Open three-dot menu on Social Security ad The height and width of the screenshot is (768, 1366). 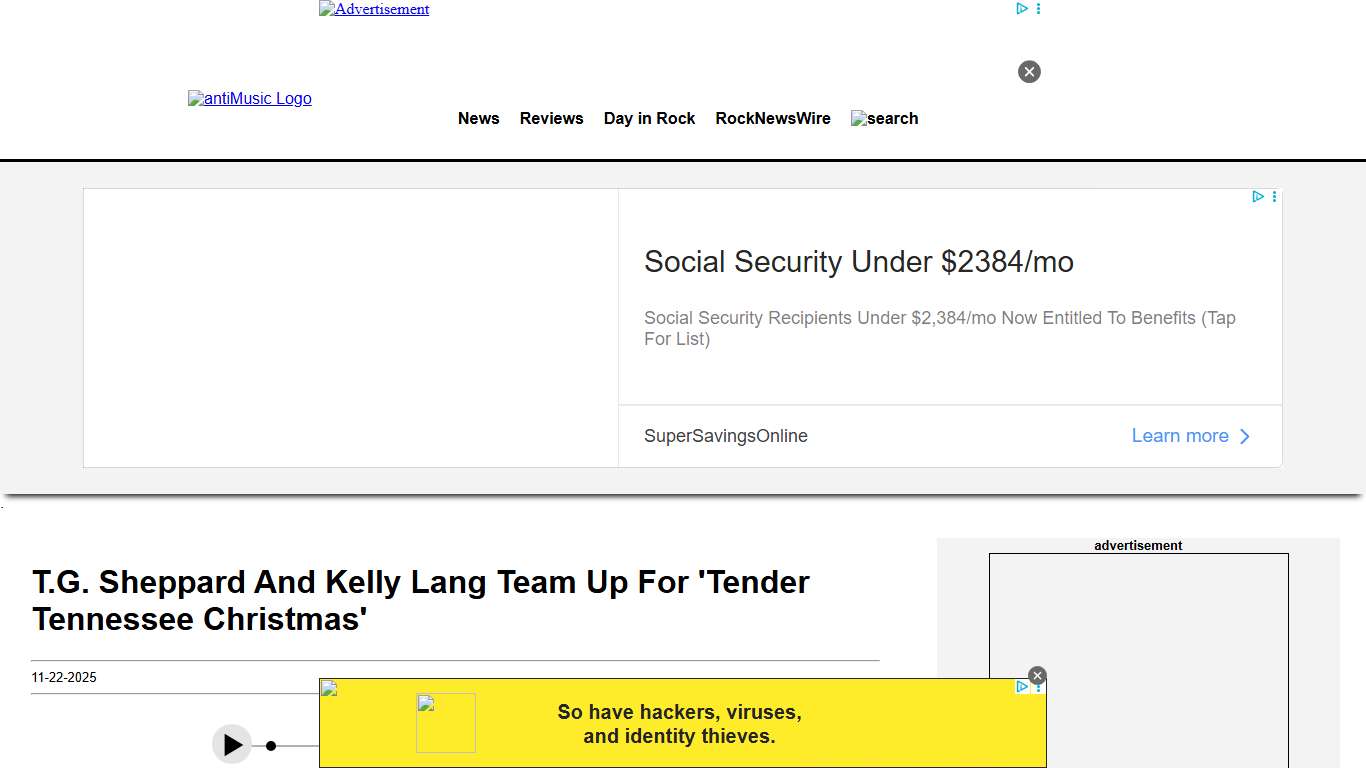1274,197
